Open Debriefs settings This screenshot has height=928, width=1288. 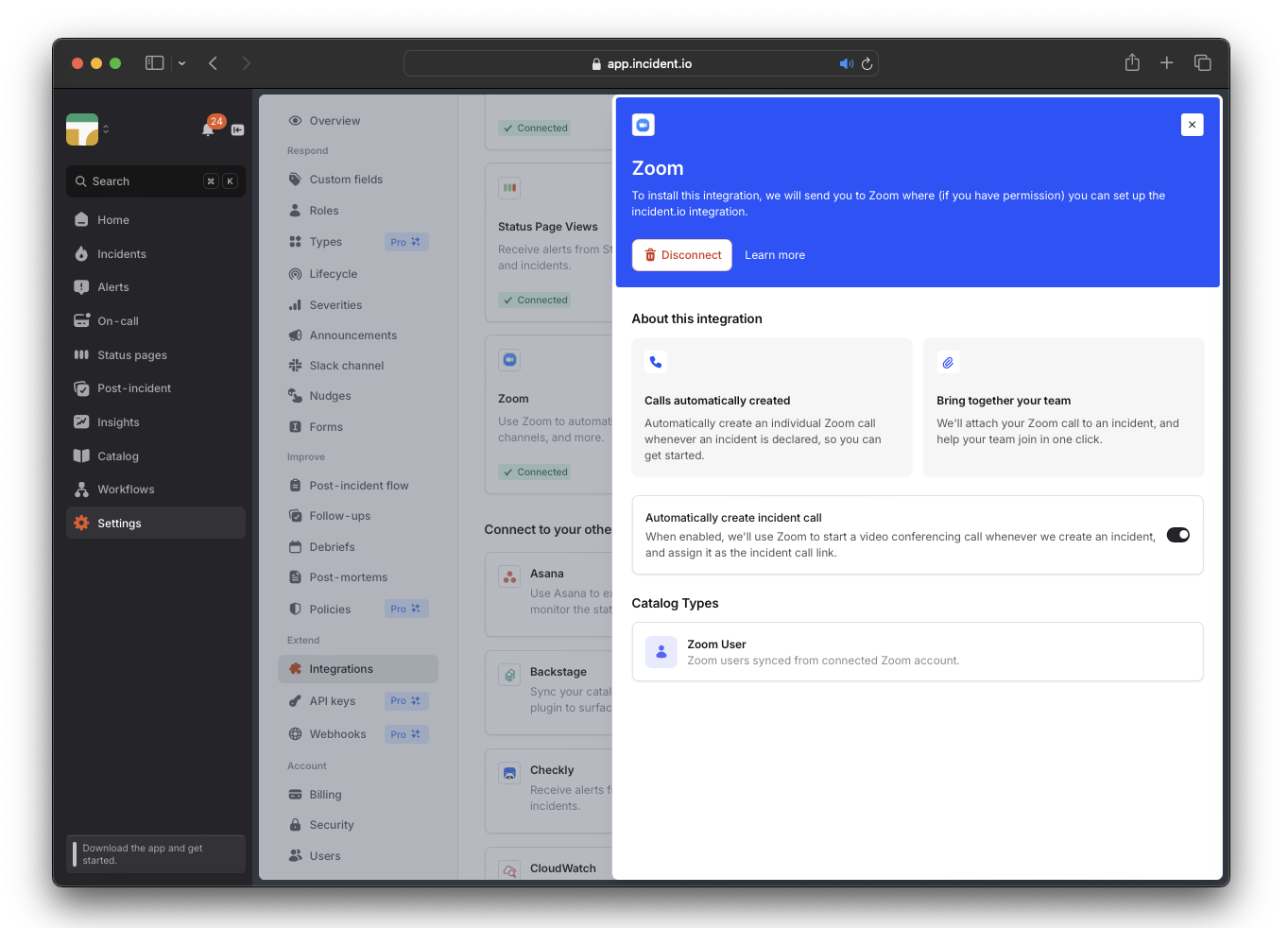[358, 547]
